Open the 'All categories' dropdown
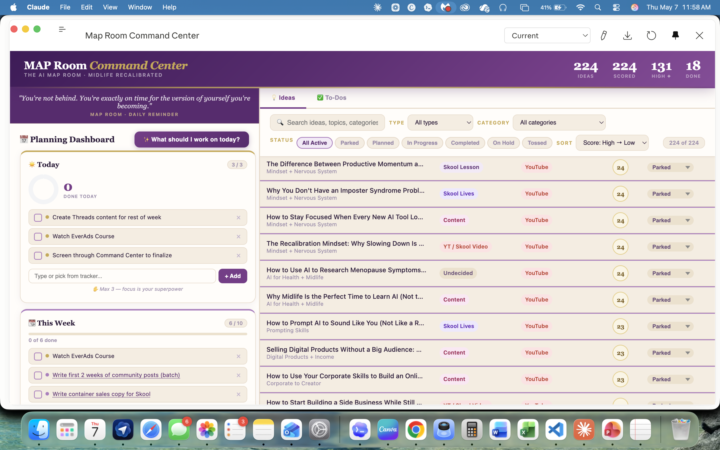 click(x=559, y=123)
